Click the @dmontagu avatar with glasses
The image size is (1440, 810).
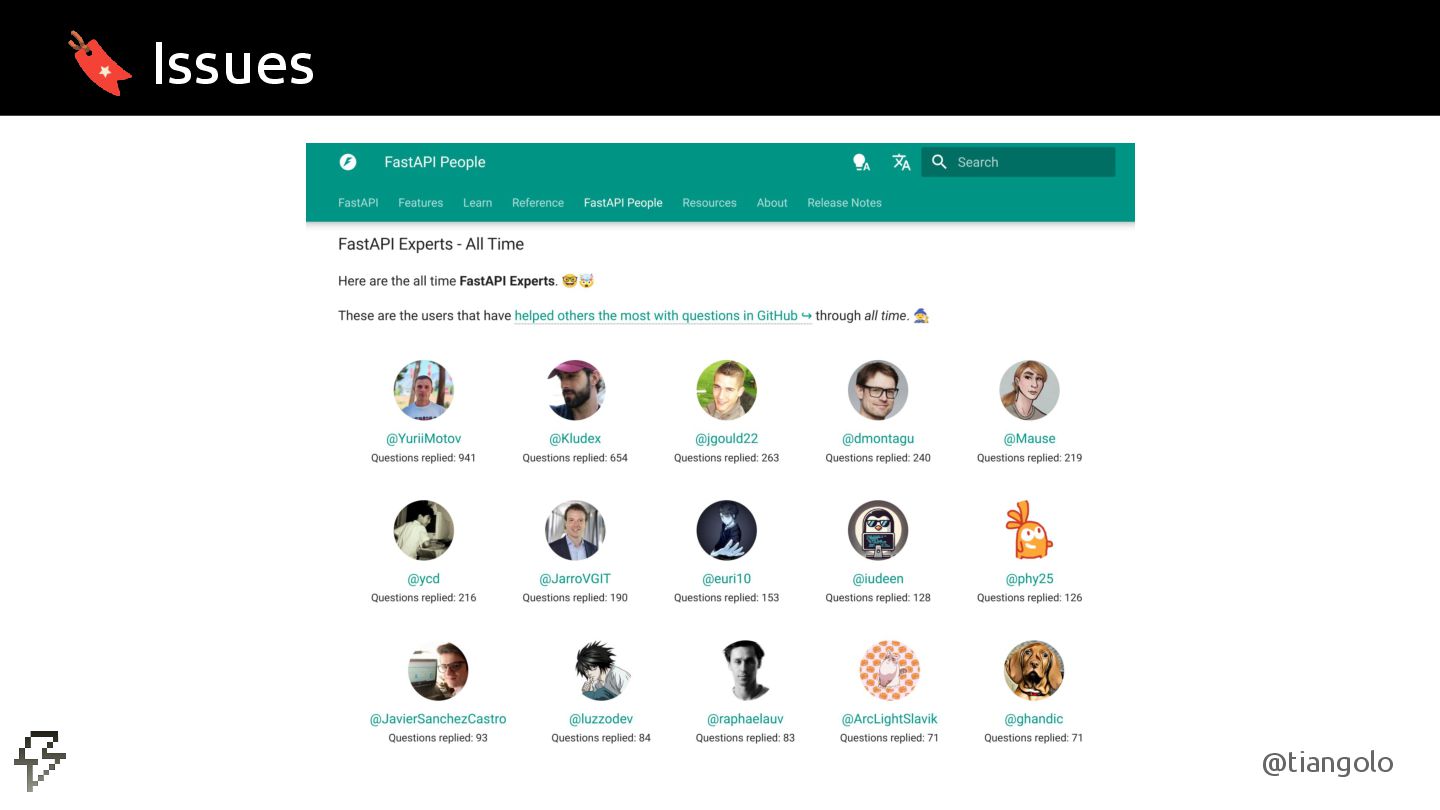pos(878,390)
